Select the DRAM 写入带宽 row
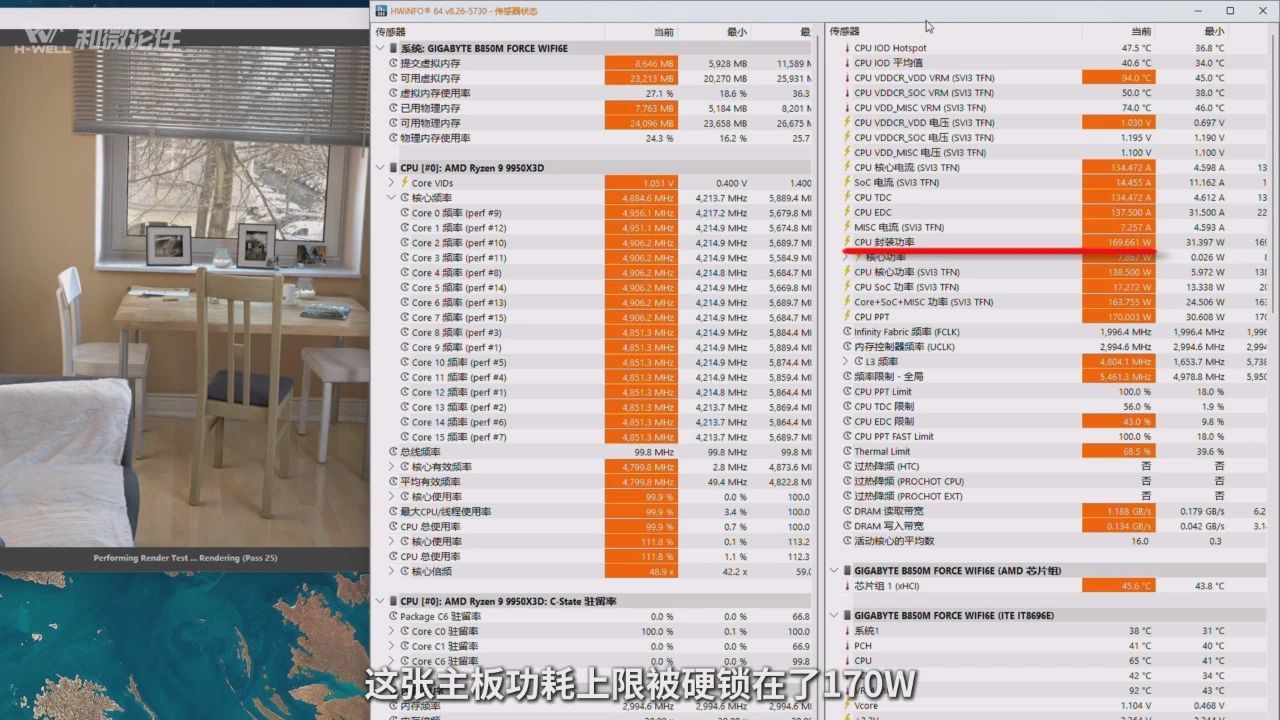This screenshot has height=720, width=1280. [x=1050, y=527]
